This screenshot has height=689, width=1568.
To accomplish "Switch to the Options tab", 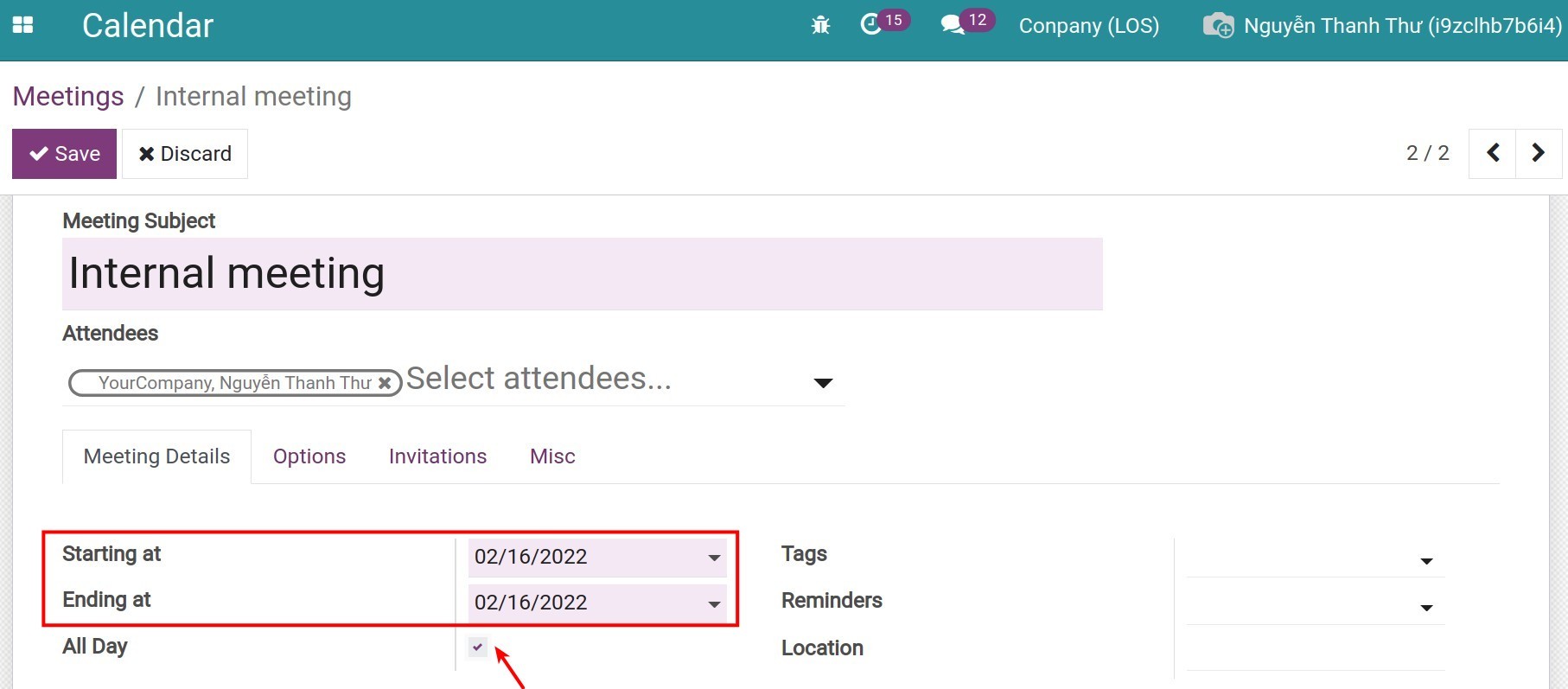I will tap(309, 456).
